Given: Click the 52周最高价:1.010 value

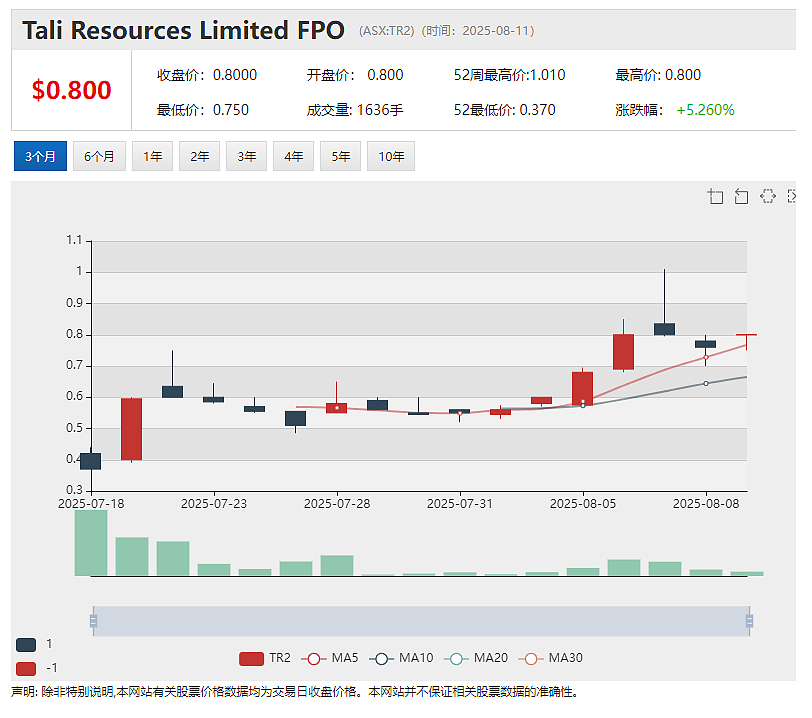Looking at the screenshot, I should click(510, 75).
